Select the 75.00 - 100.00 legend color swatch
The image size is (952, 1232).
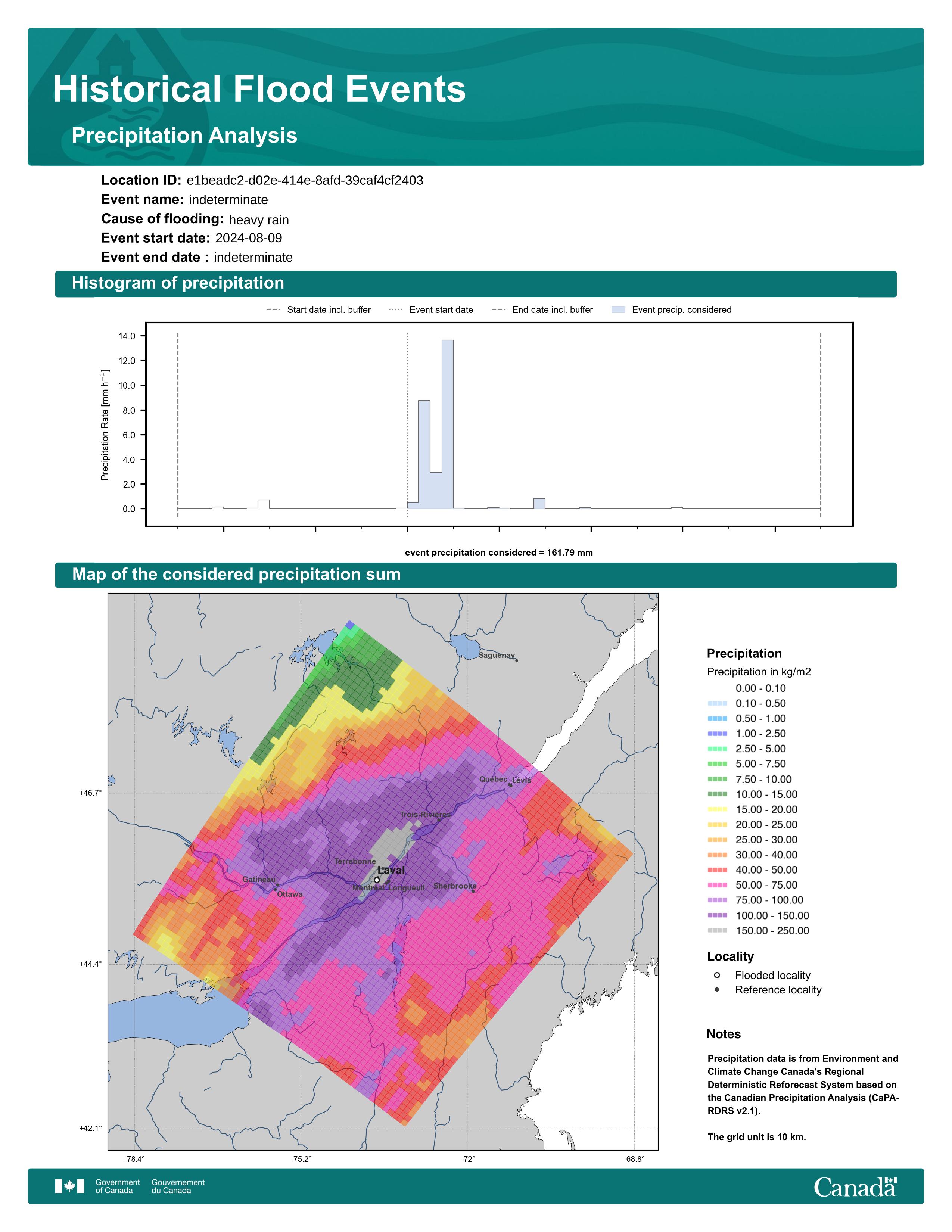718,900
